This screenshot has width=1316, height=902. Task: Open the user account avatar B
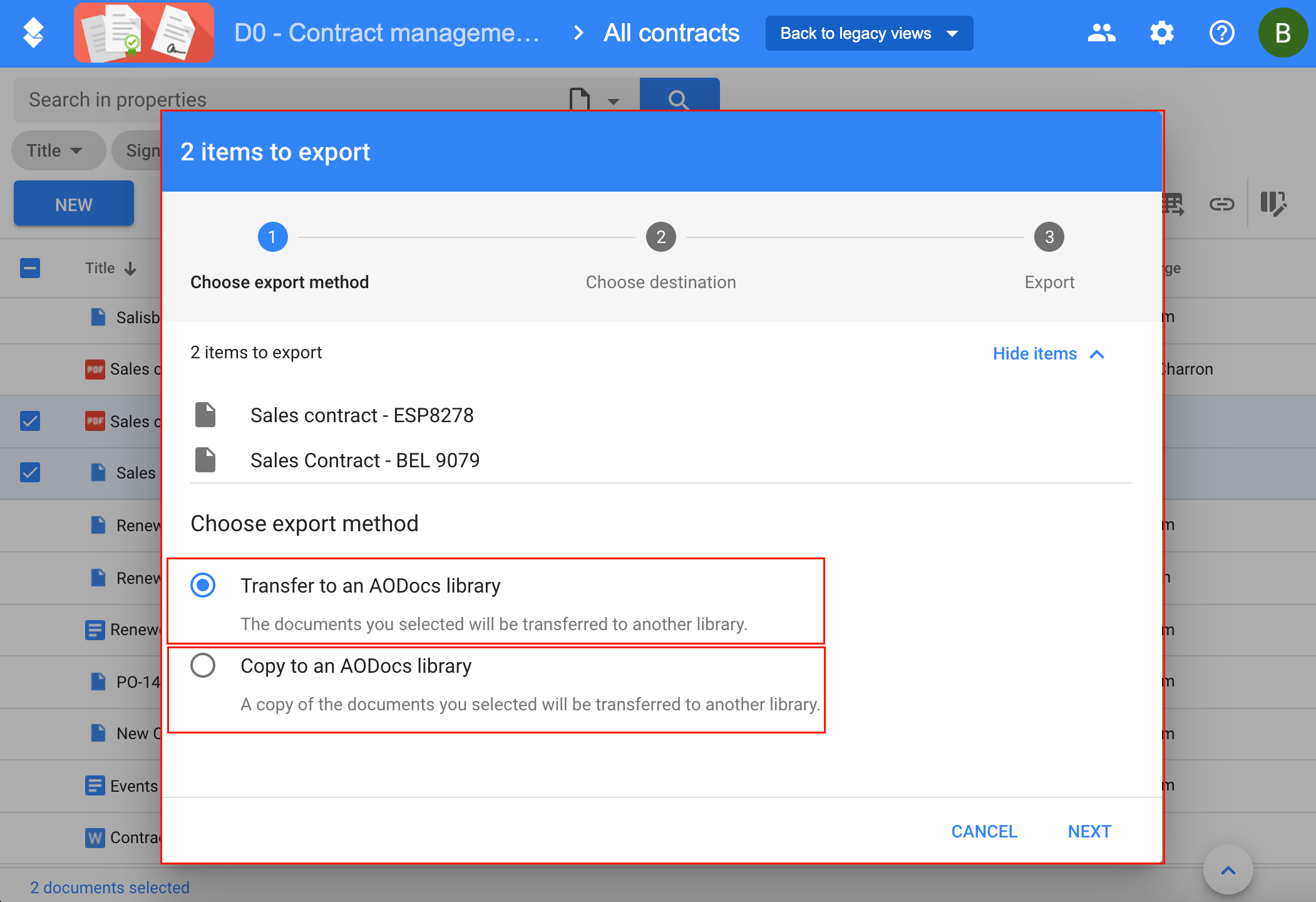(x=1282, y=33)
